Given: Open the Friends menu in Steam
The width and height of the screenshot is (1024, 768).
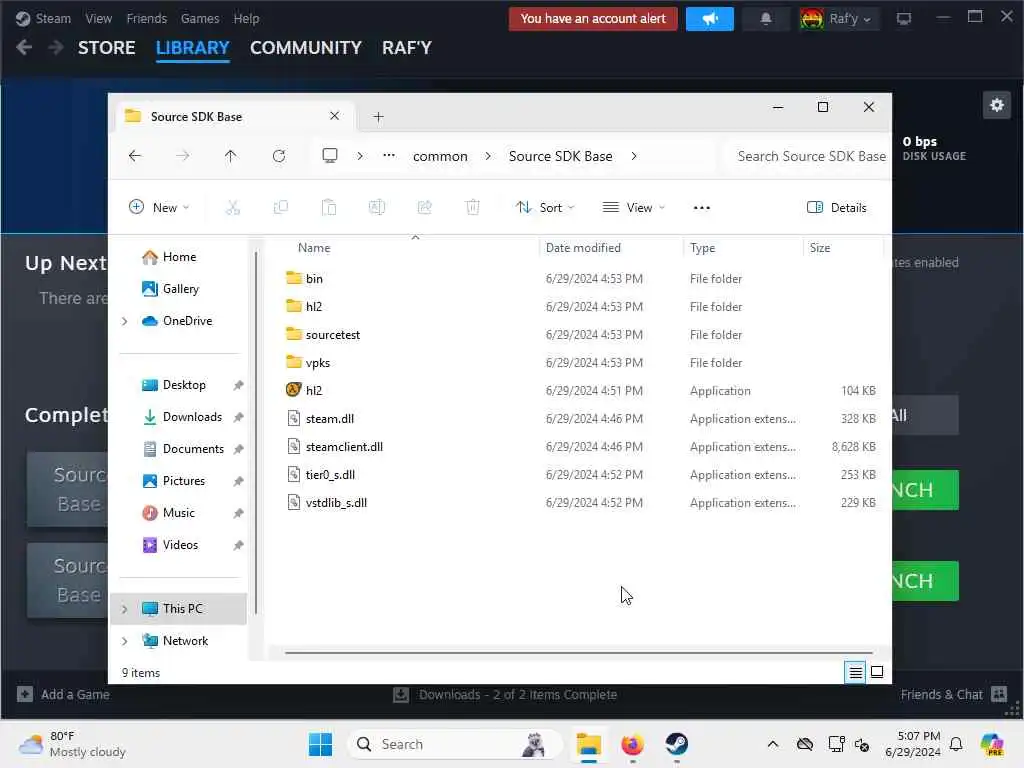Looking at the screenshot, I should [x=146, y=18].
